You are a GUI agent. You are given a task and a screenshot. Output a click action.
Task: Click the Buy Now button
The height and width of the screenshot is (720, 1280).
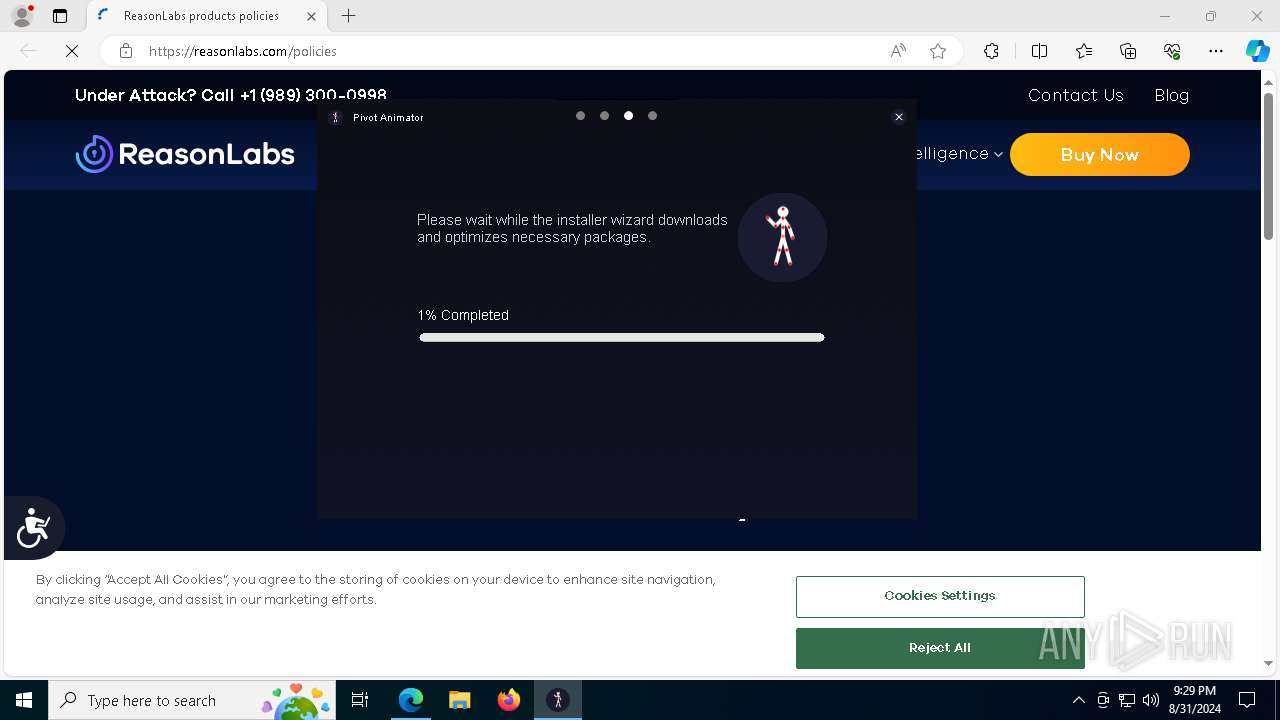(x=1100, y=155)
